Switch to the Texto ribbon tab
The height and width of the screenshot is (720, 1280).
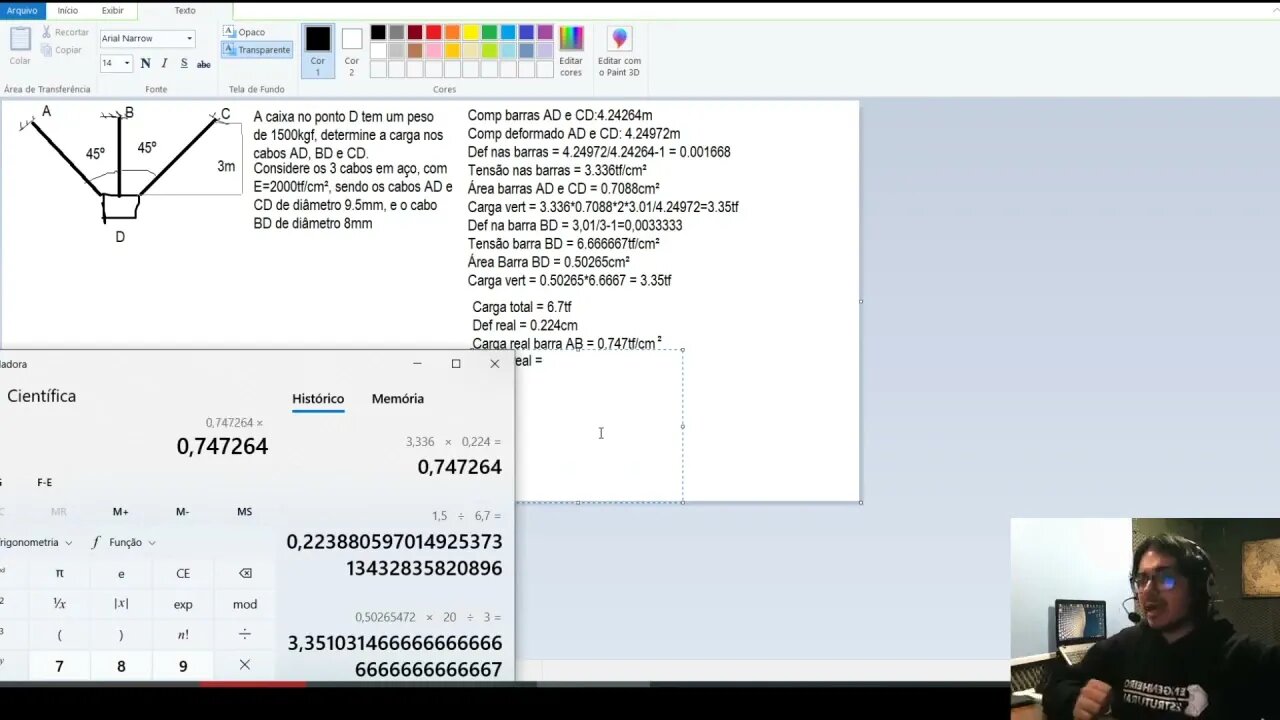click(x=185, y=10)
